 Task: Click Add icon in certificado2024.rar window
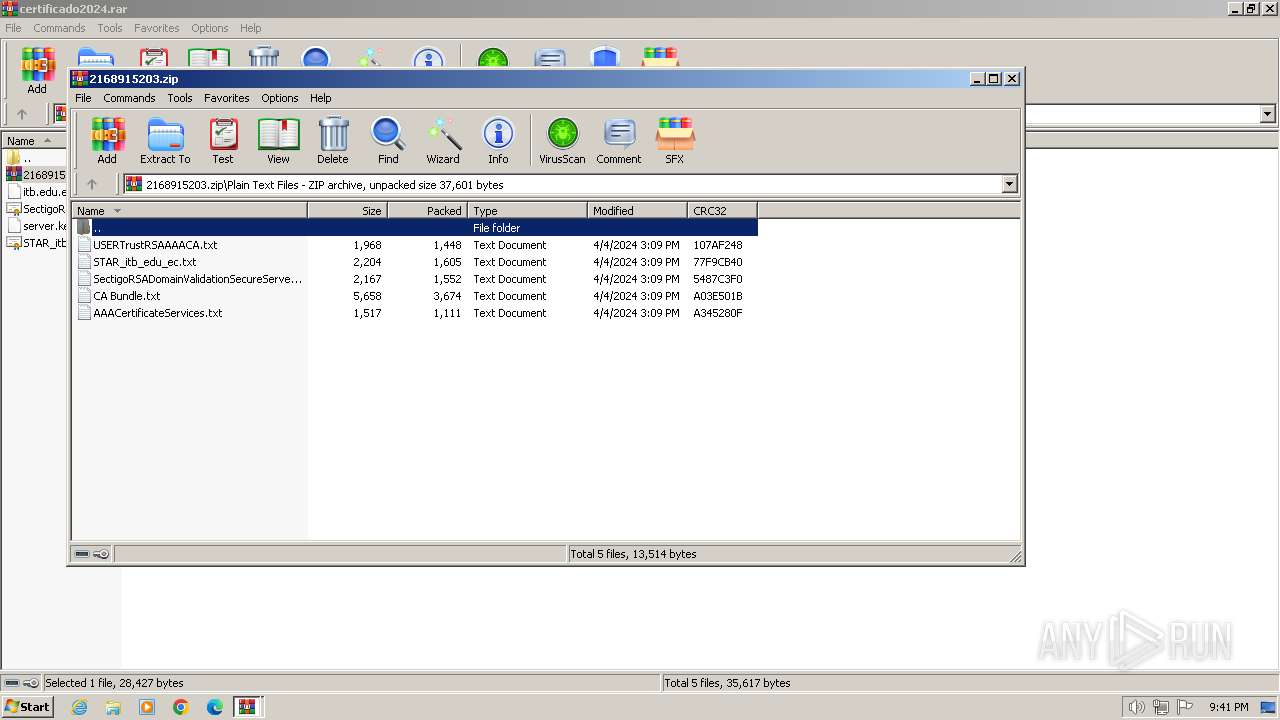[x=37, y=70]
